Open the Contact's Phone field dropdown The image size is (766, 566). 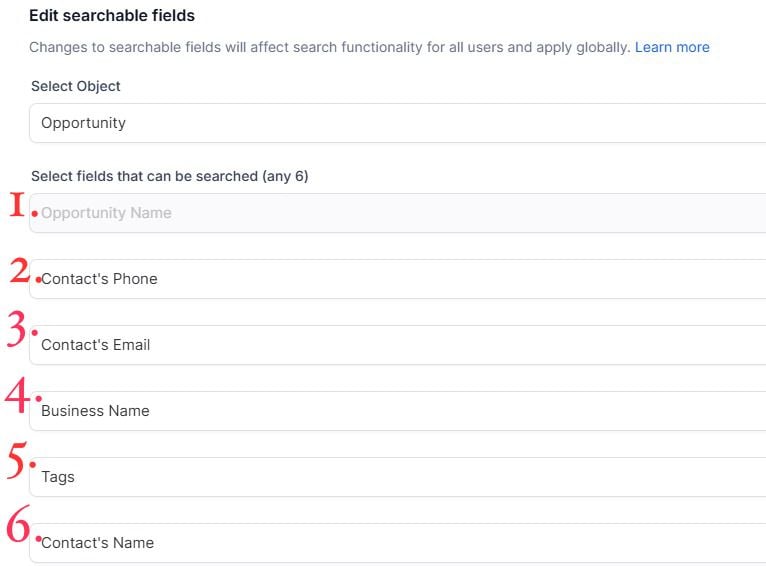(x=400, y=279)
